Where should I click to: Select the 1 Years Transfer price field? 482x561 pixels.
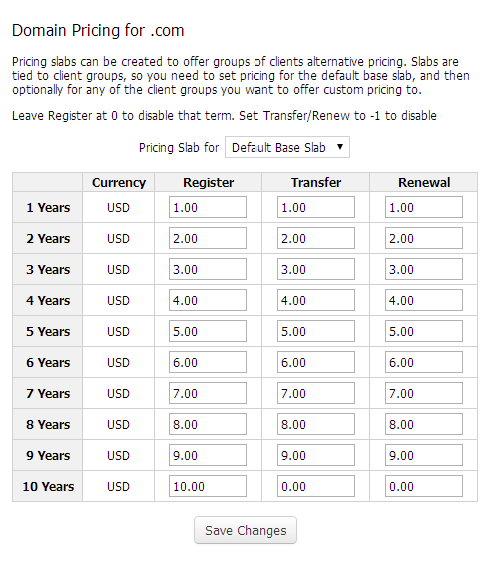316,207
